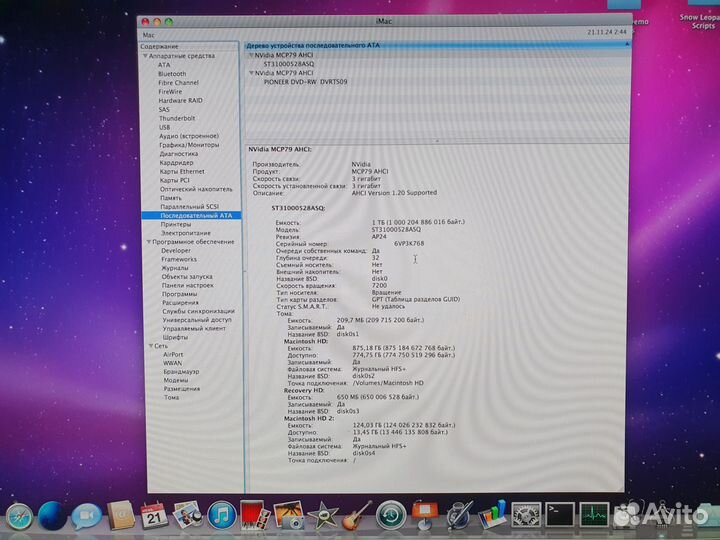Select Кардридер in the sidebar
720x540 pixels.
[176, 163]
